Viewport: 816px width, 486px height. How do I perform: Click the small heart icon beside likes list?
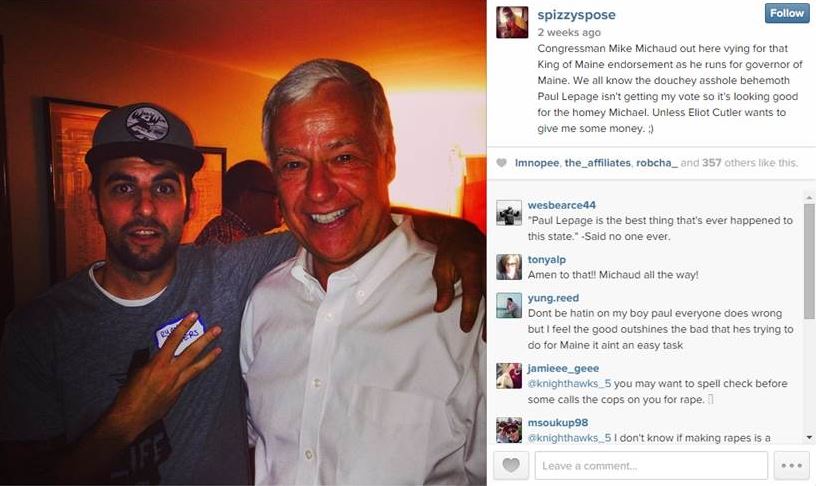tap(501, 163)
